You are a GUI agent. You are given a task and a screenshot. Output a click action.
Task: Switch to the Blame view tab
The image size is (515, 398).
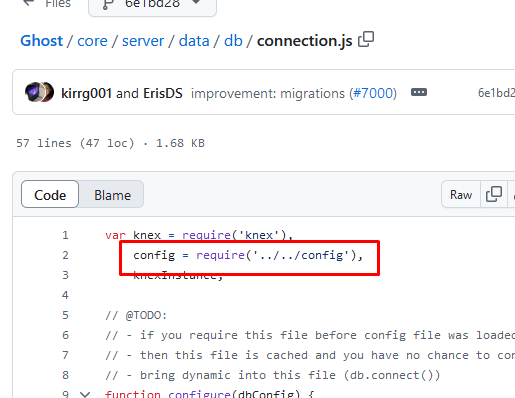(112, 195)
